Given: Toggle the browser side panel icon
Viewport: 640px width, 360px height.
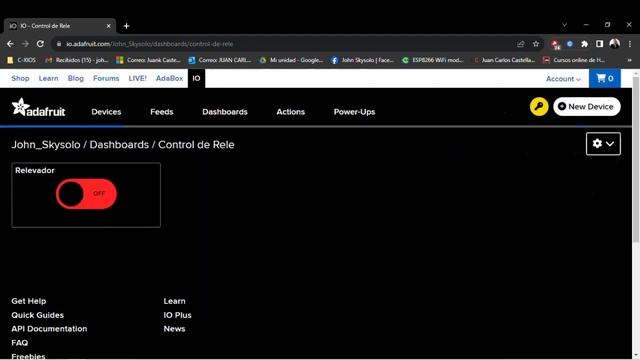Looking at the screenshot, I should 599,44.
